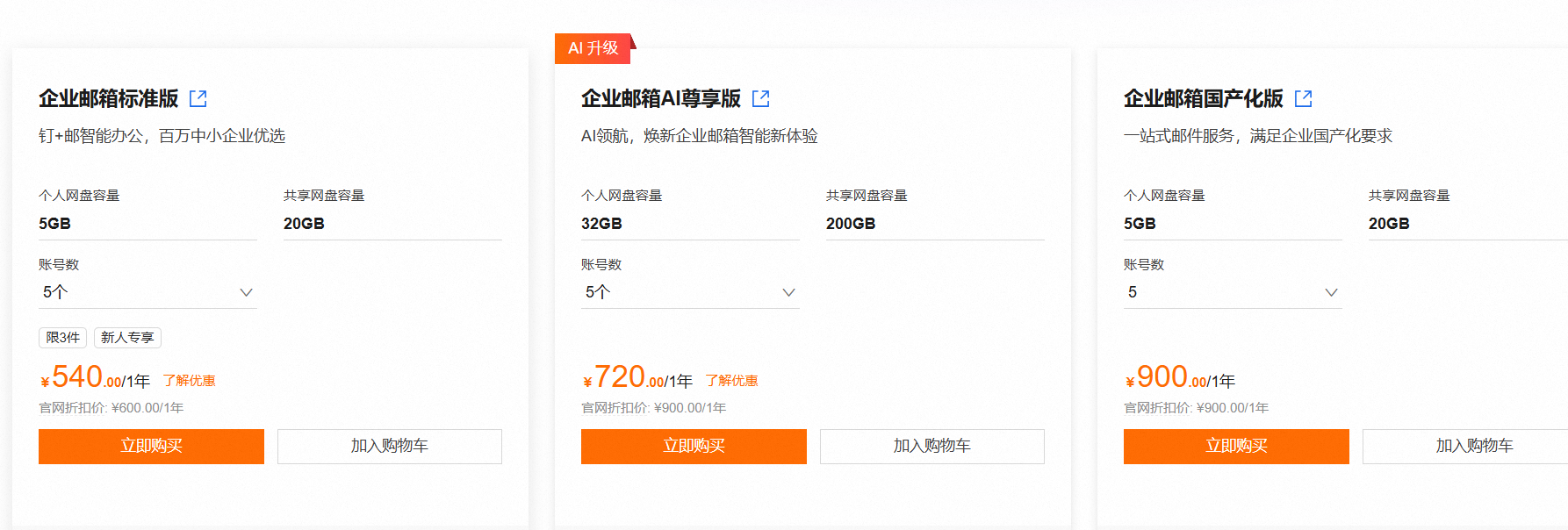Click 立即购买 for 企业邮箱标准版
This screenshot has height=530, width=1568.
[151, 446]
